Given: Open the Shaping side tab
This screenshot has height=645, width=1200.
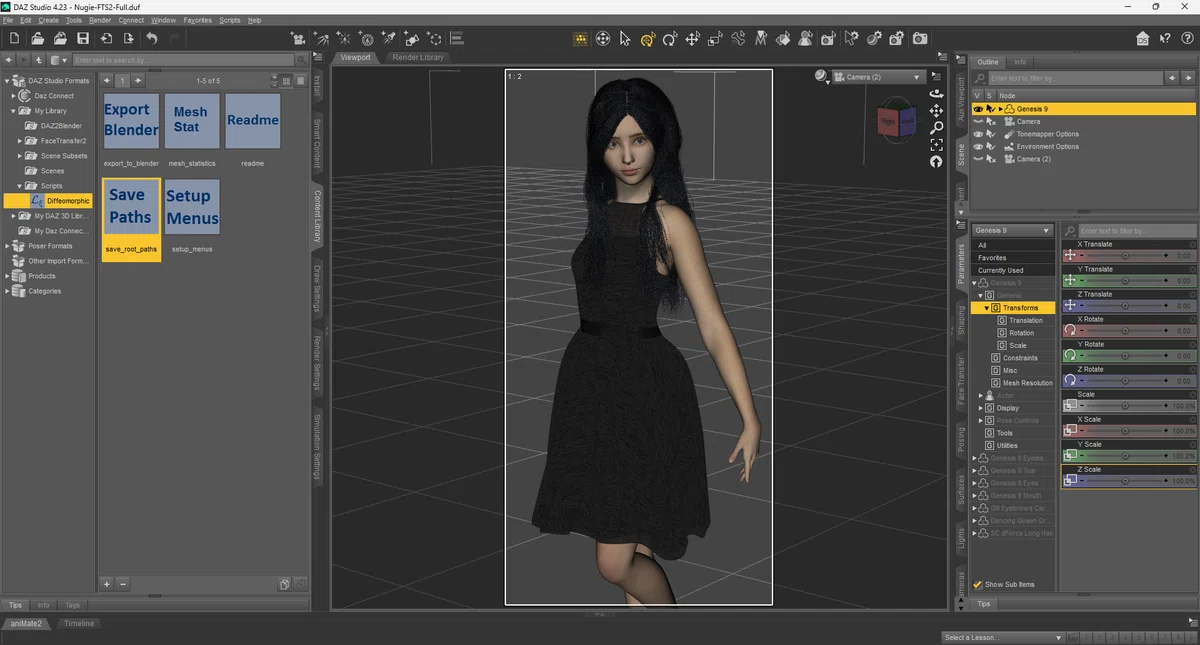Looking at the screenshot, I should (962, 319).
